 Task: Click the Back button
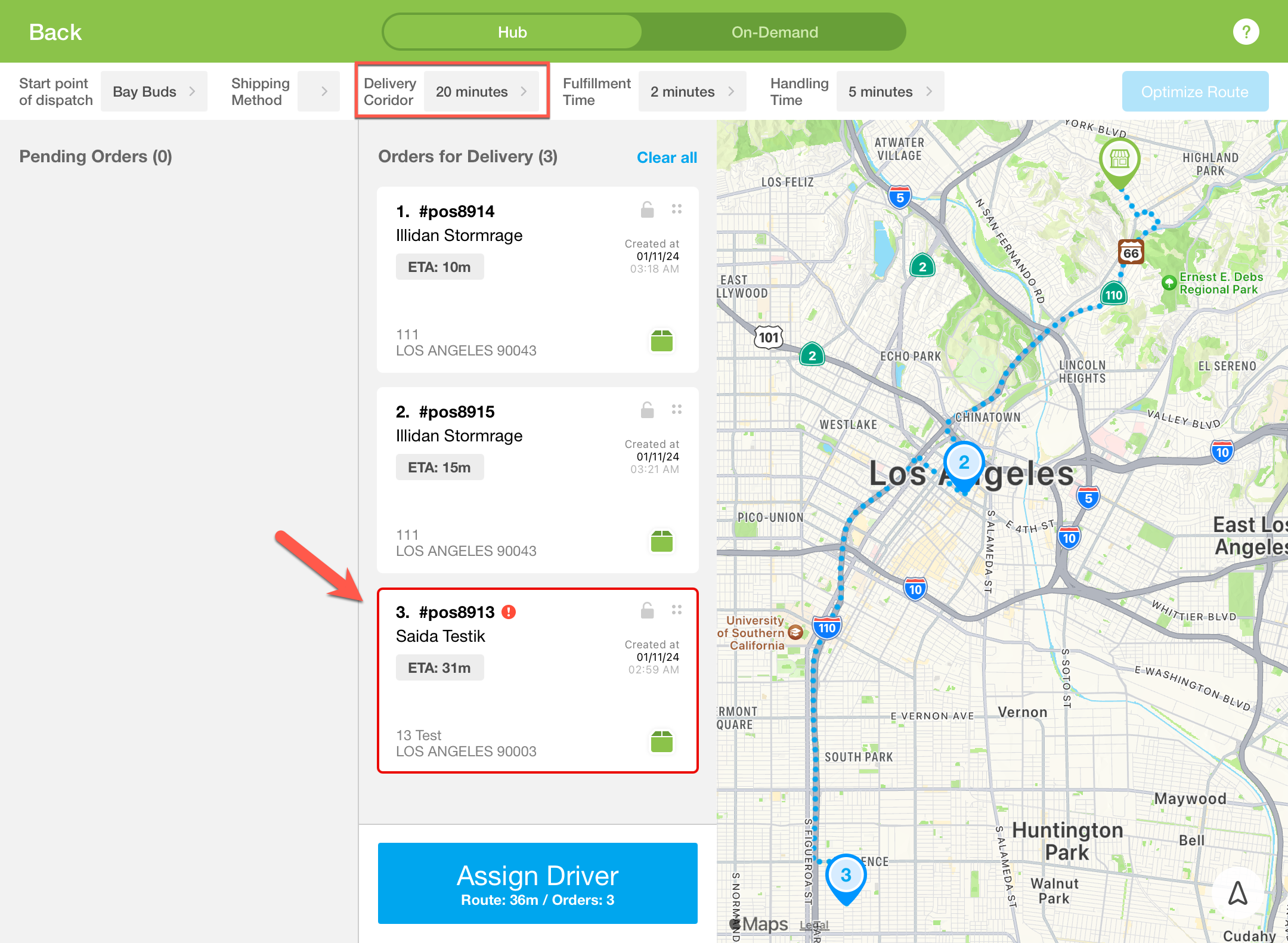(x=55, y=32)
